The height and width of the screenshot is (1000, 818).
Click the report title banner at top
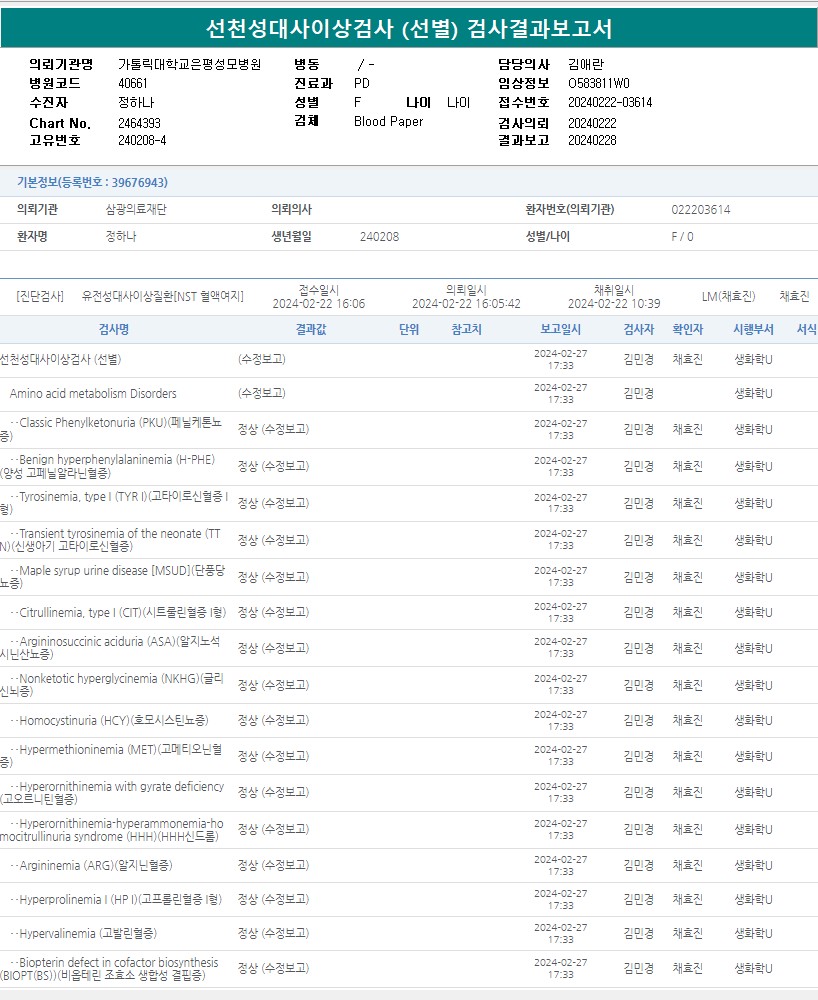[409, 29]
